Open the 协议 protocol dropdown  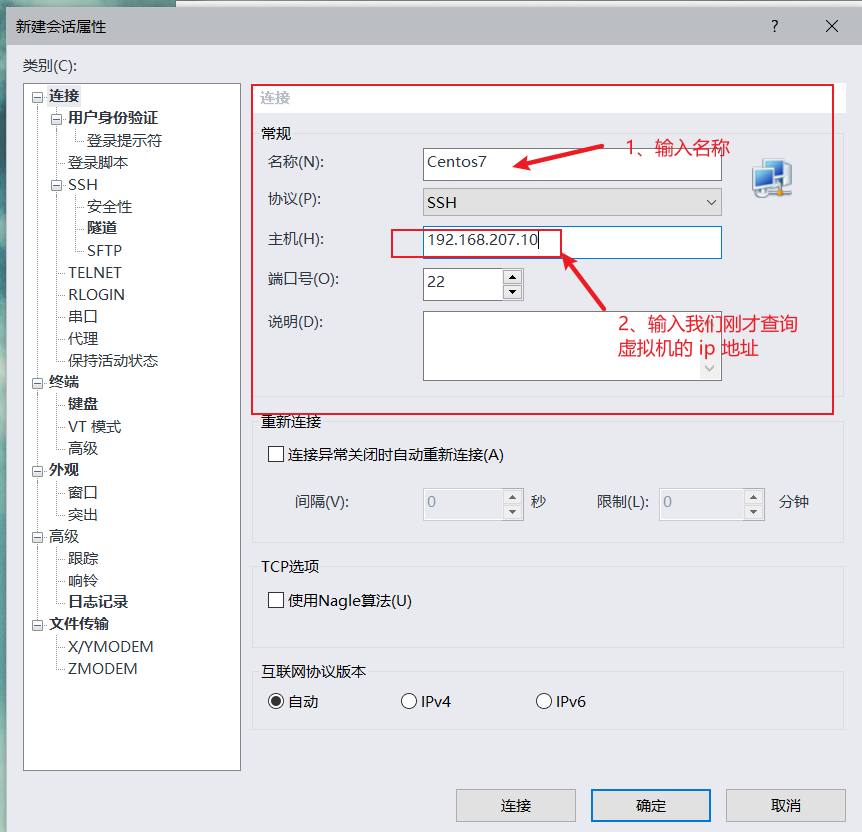(711, 202)
